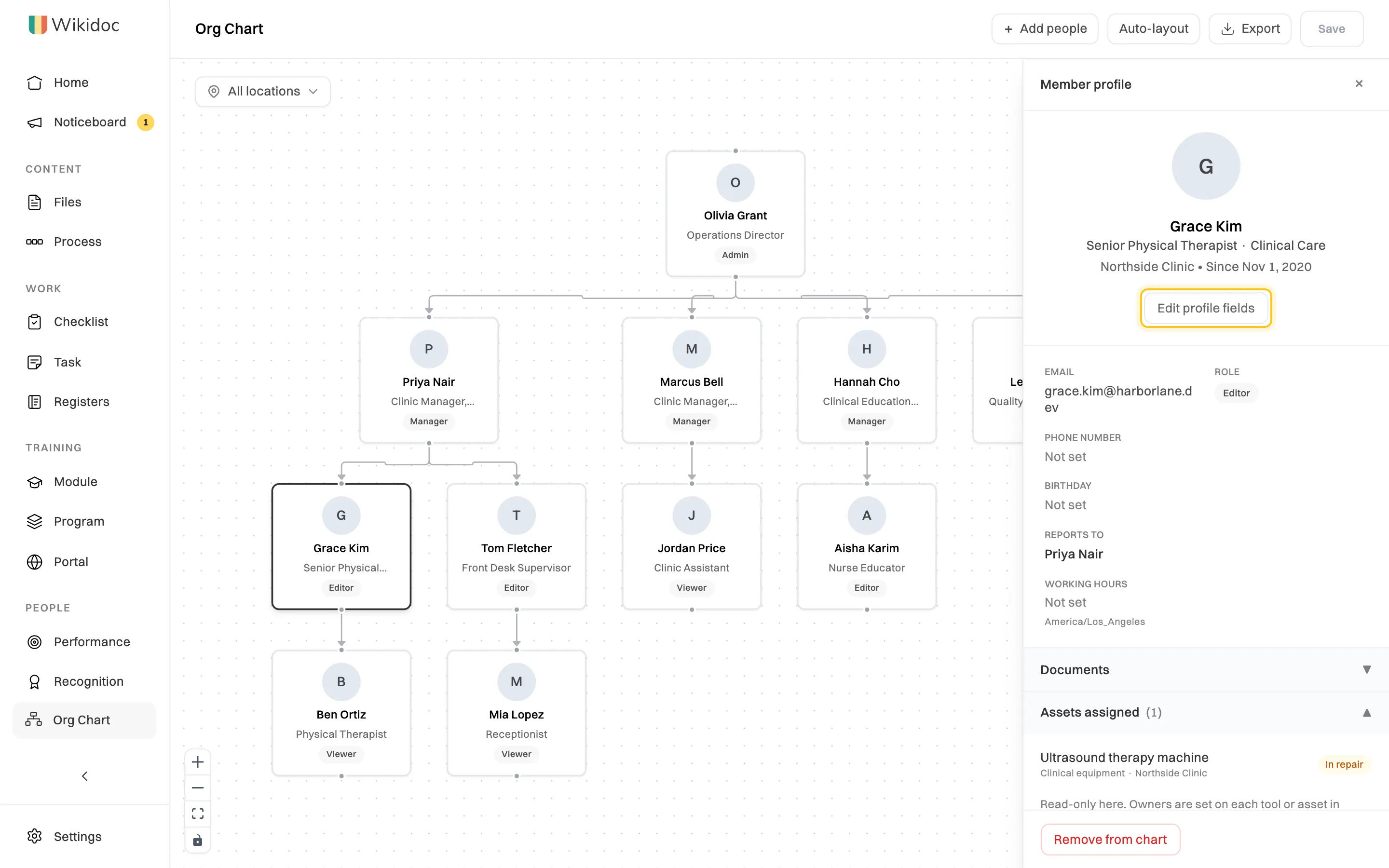Click Edit profile fields button
Image resolution: width=1389 pixels, height=868 pixels.
tap(1205, 308)
